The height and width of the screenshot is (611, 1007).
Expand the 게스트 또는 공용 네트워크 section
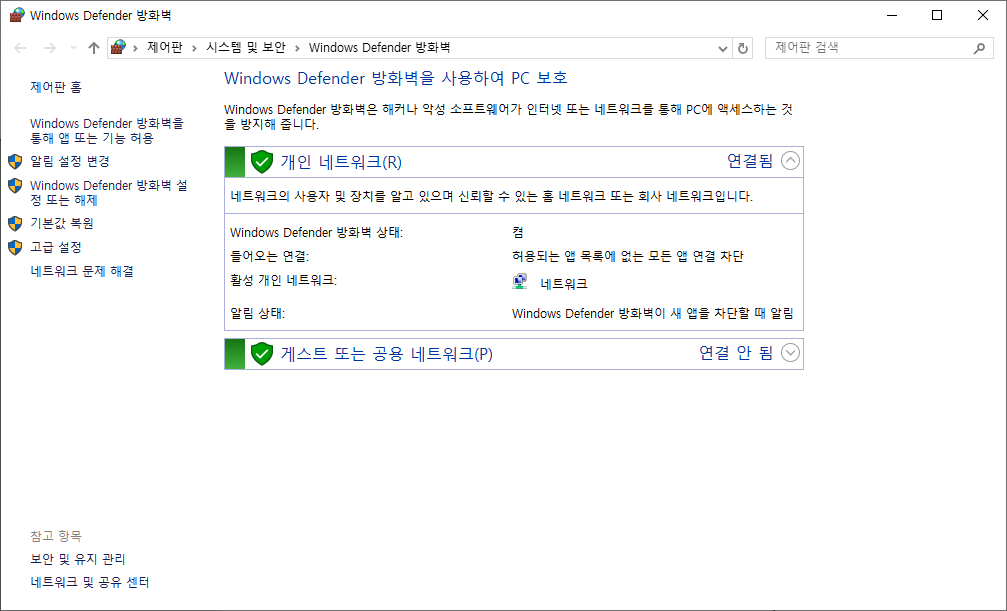790,353
